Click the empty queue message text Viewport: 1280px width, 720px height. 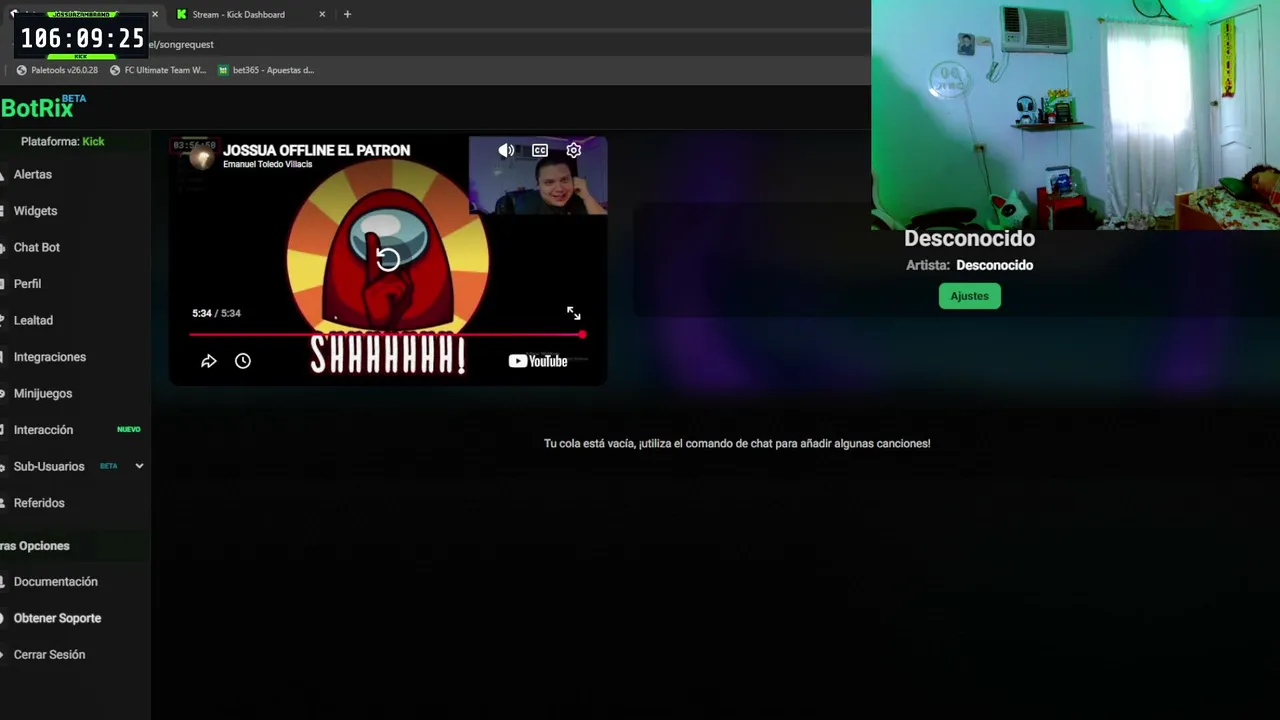click(x=737, y=443)
